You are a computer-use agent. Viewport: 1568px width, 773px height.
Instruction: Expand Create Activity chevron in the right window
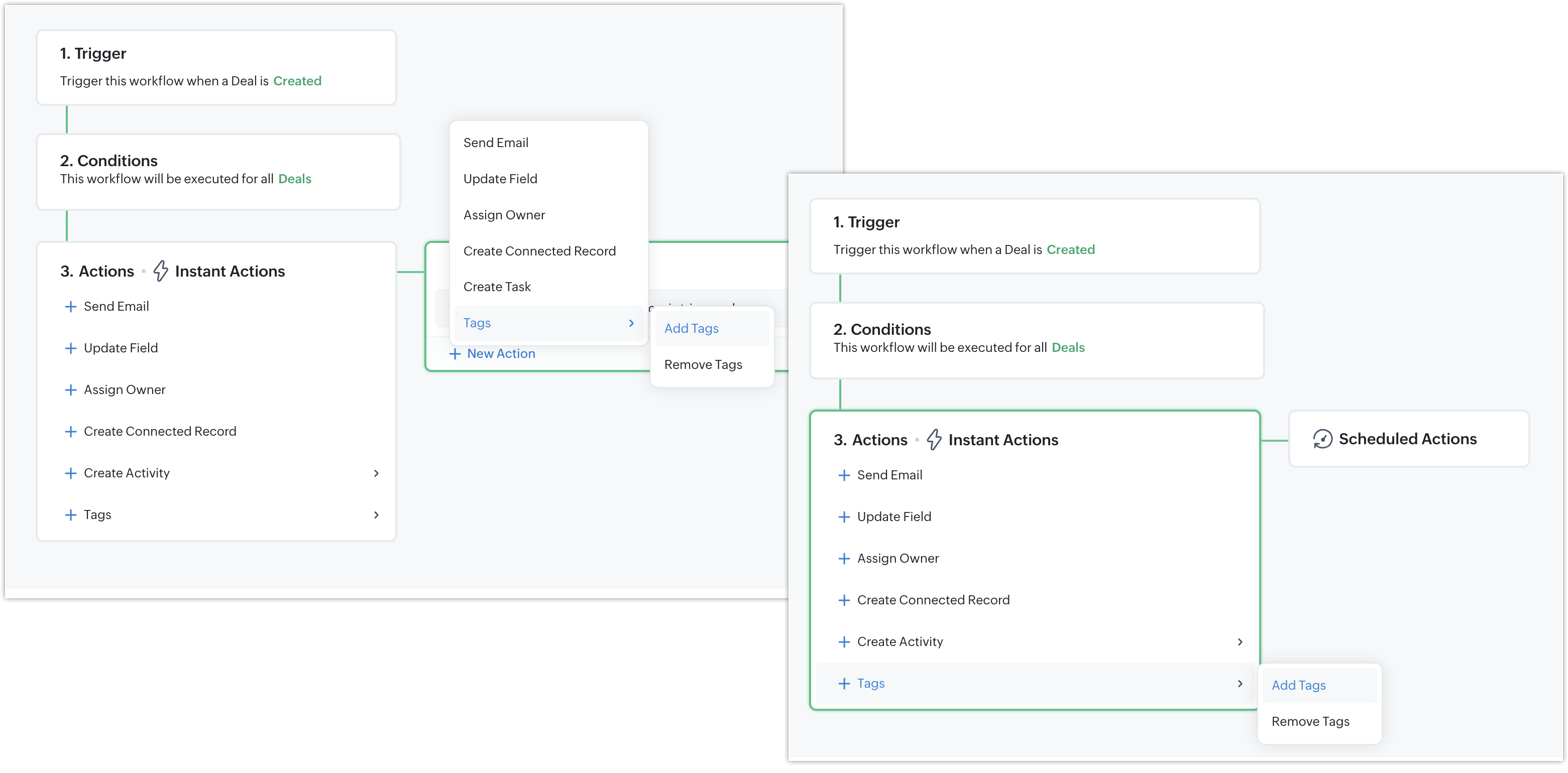(x=1240, y=641)
